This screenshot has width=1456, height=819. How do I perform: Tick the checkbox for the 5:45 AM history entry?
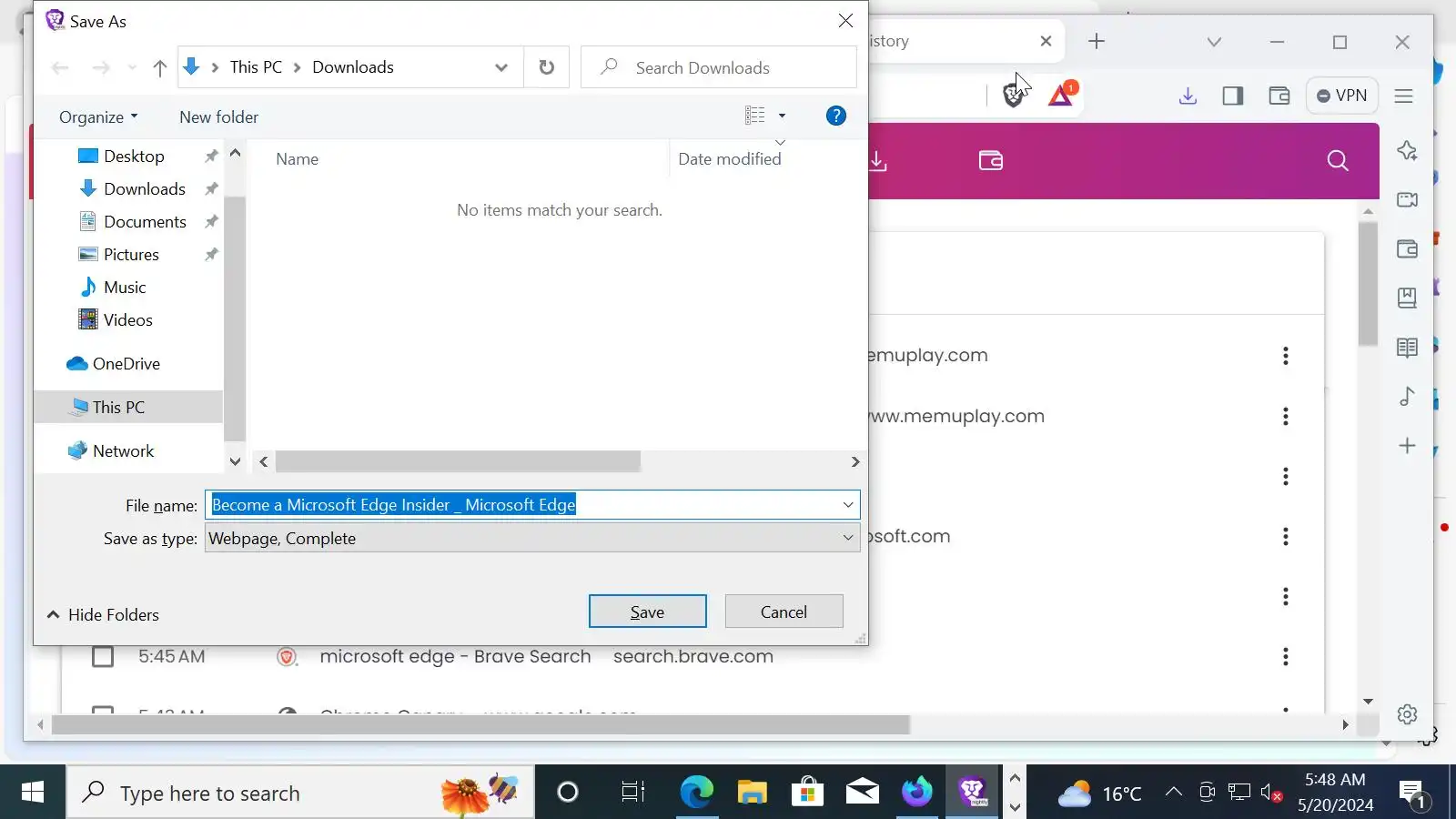(103, 656)
